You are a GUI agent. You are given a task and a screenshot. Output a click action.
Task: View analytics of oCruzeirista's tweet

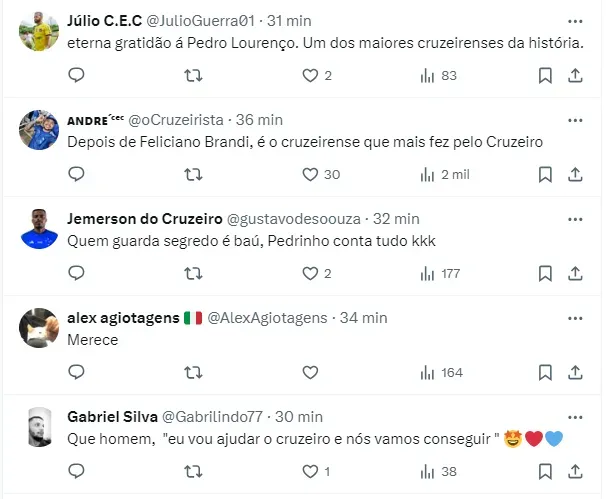click(x=428, y=175)
